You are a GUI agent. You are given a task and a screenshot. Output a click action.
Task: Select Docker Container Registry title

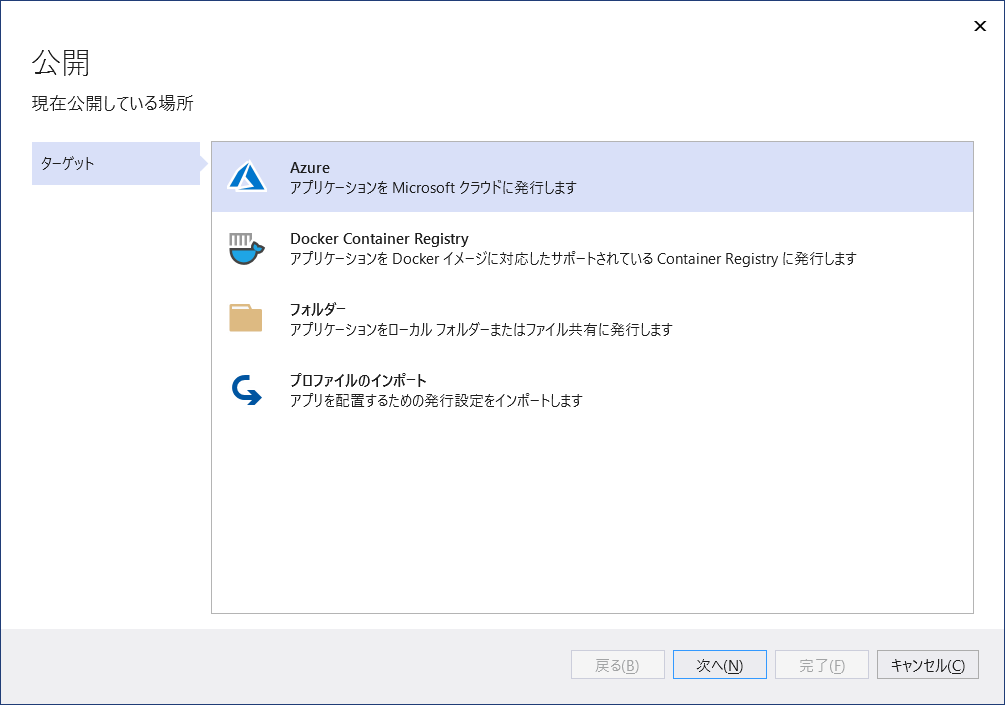pyautogui.click(x=379, y=238)
